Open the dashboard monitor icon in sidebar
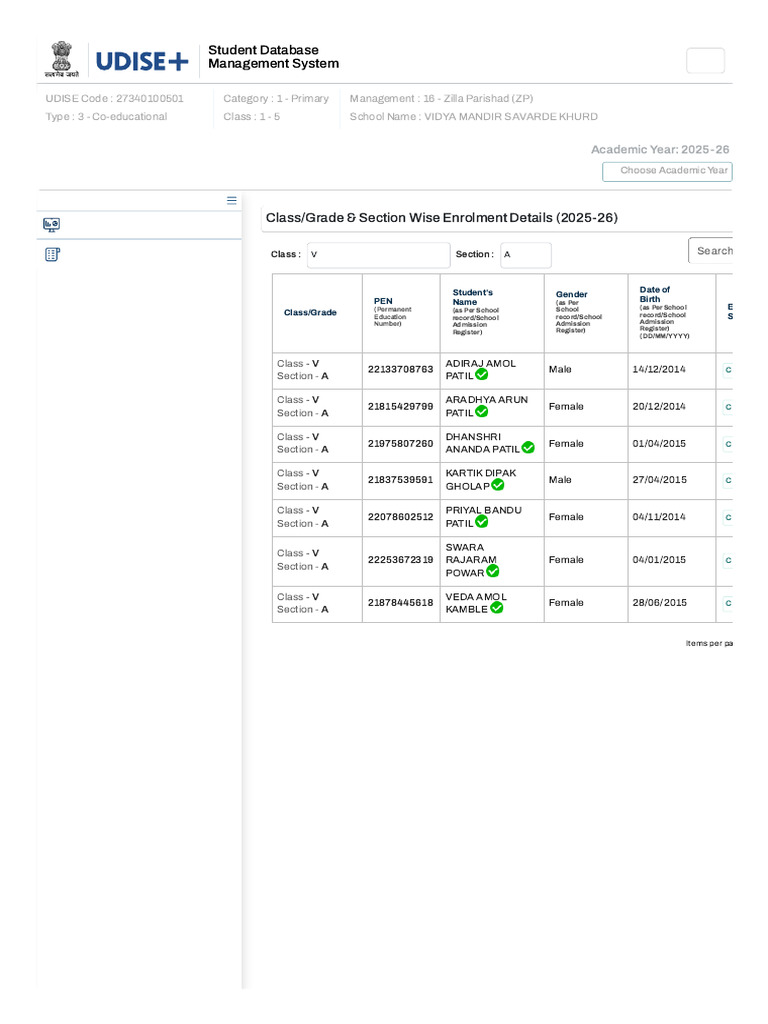The image size is (768, 1024). (52, 225)
